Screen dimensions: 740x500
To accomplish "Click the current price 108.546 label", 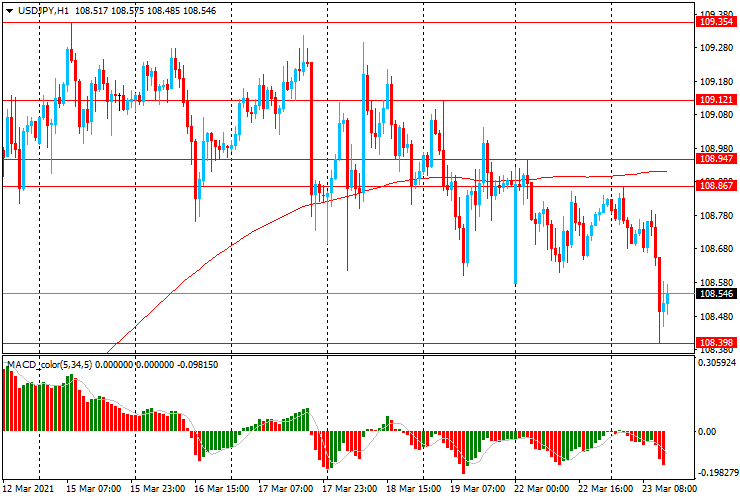I will coord(716,294).
